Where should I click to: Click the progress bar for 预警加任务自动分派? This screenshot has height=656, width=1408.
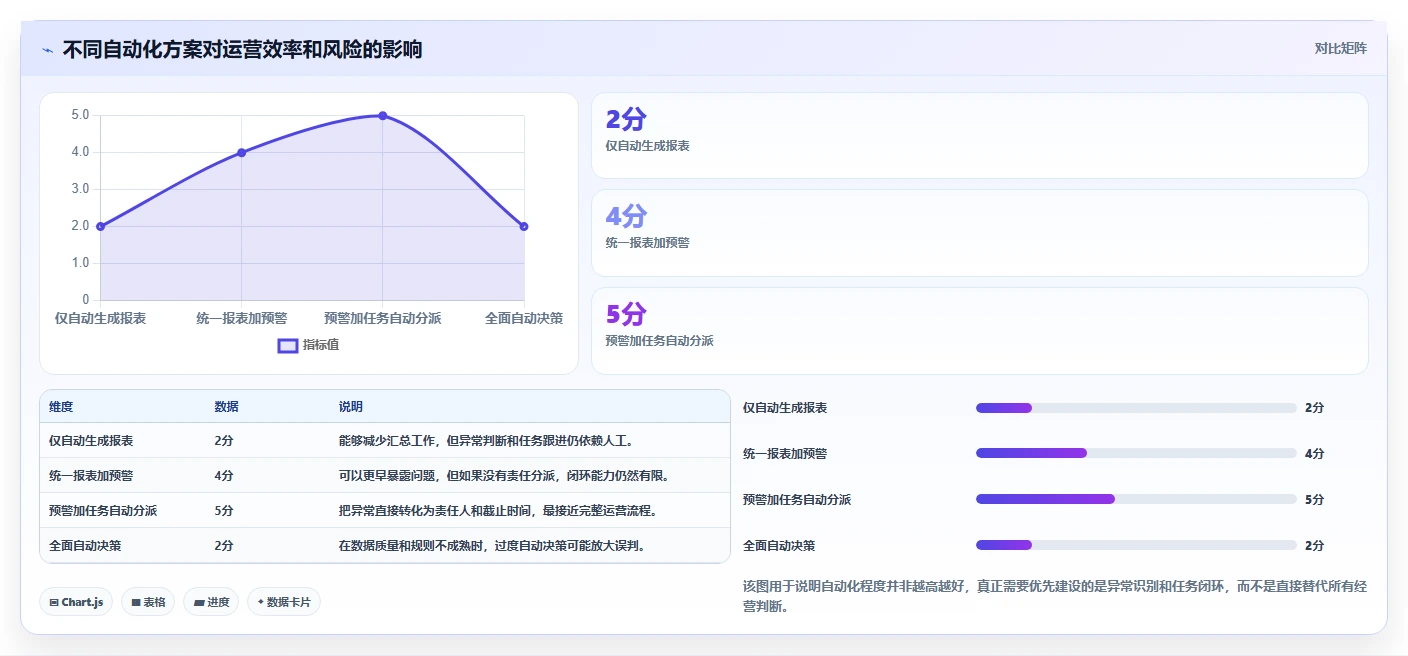point(1136,499)
